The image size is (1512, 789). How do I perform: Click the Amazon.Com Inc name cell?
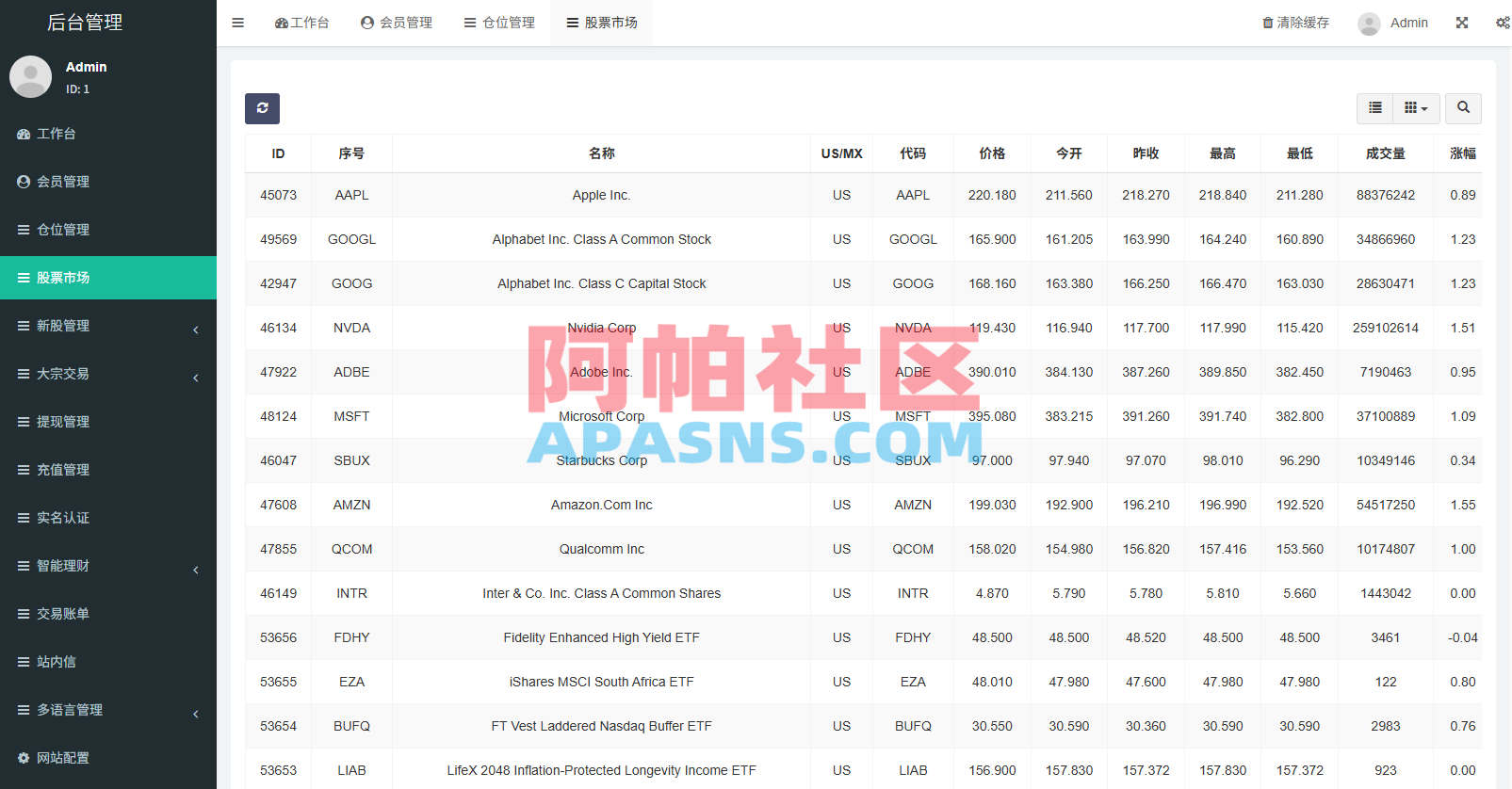click(601, 505)
